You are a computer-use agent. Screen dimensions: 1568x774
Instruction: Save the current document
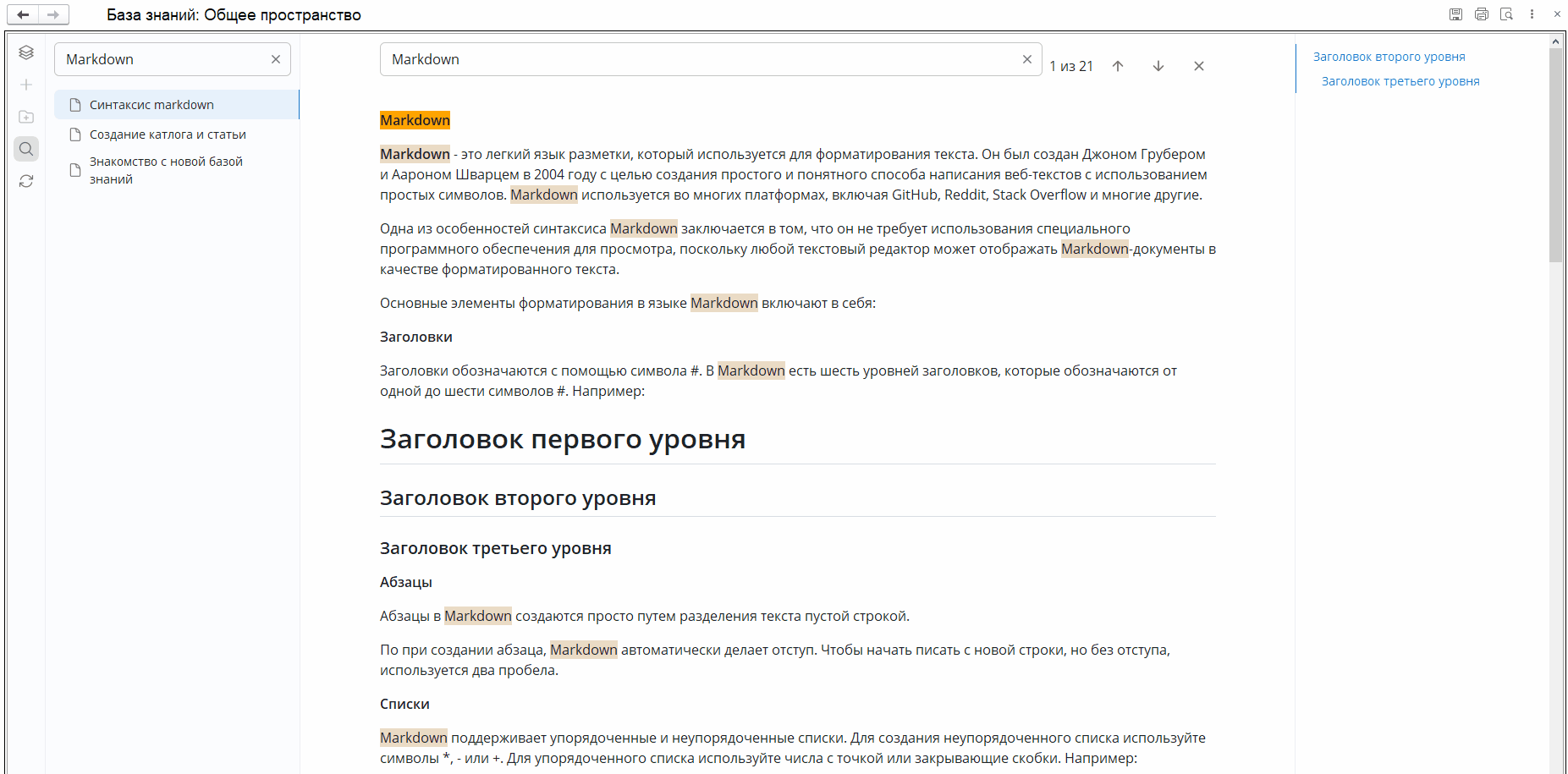tap(1456, 14)
